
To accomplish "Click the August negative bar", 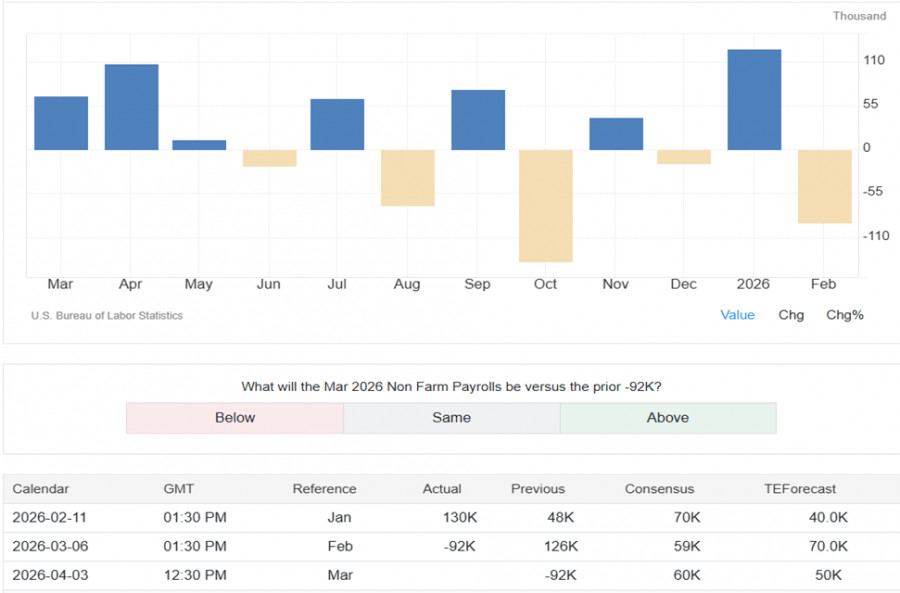I will pos(407,178).
